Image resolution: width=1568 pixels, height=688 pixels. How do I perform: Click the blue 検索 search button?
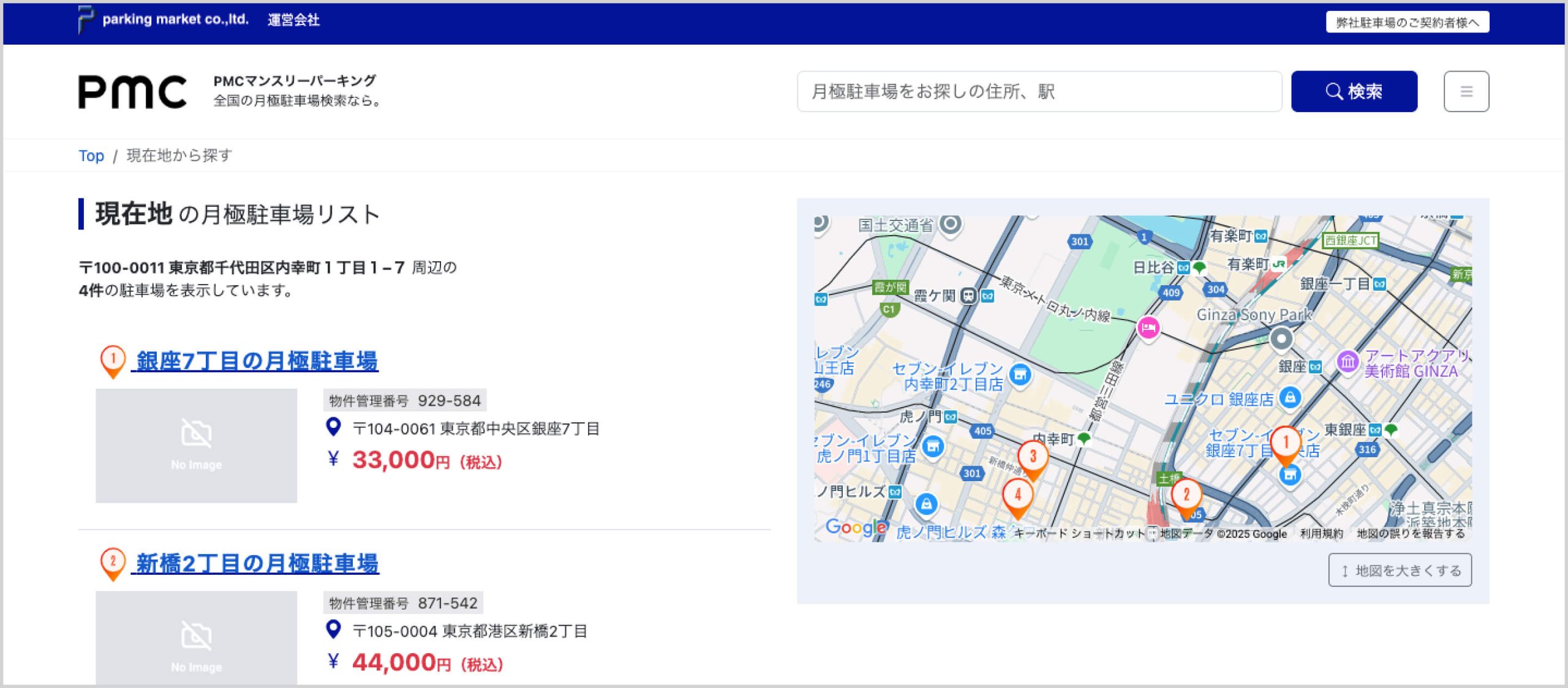point(1354,91)
